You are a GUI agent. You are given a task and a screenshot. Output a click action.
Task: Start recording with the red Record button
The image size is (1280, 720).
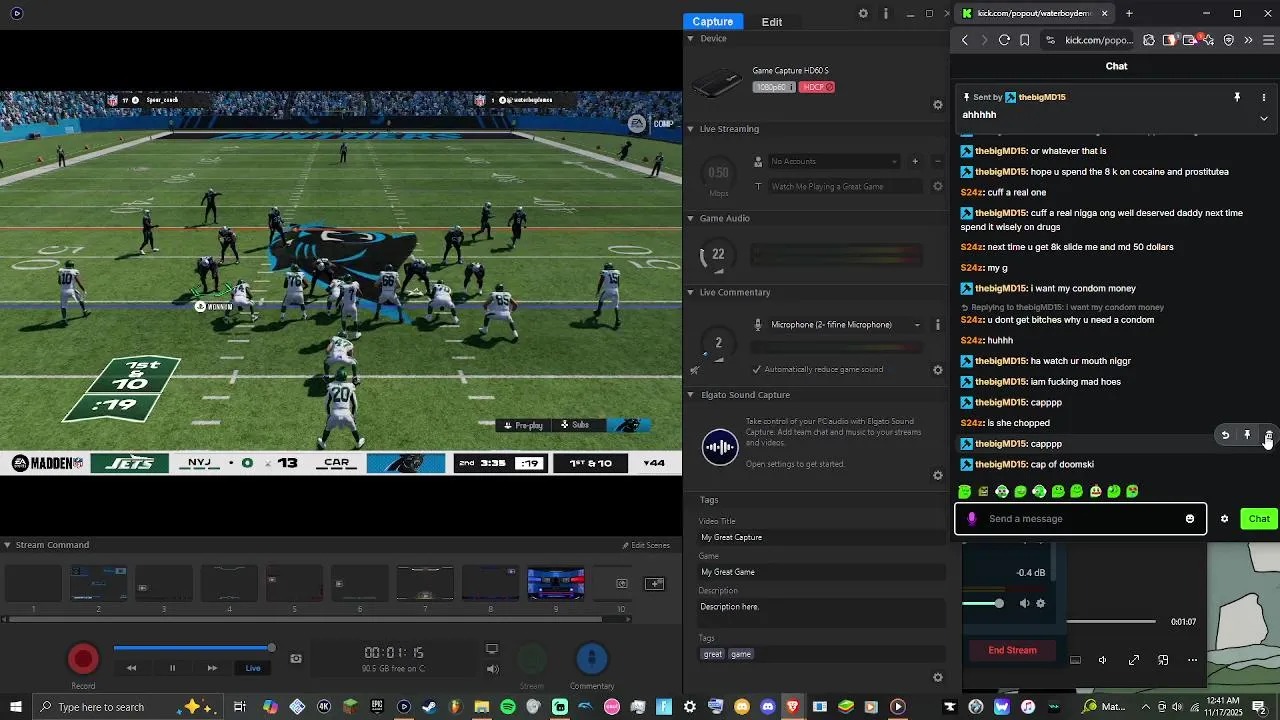pyautogui.click(x=83, y=659)
